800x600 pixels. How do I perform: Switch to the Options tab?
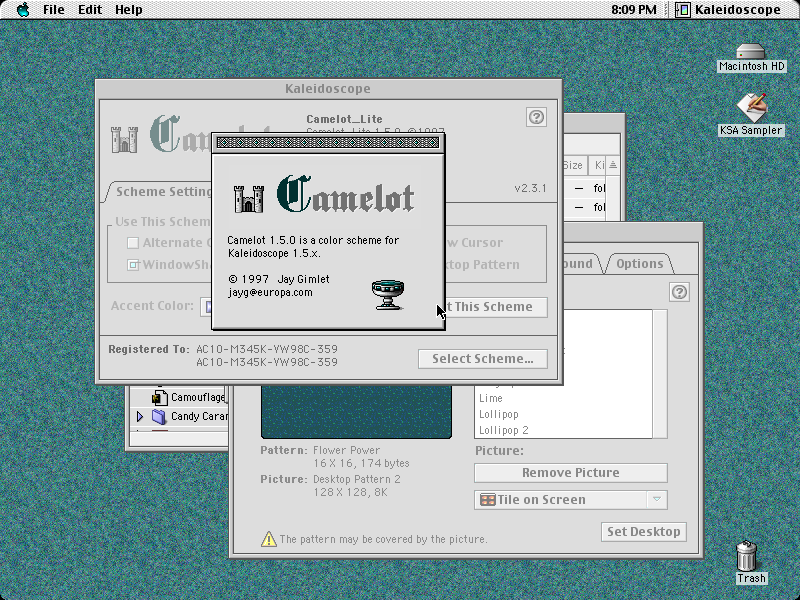point(639,264)
